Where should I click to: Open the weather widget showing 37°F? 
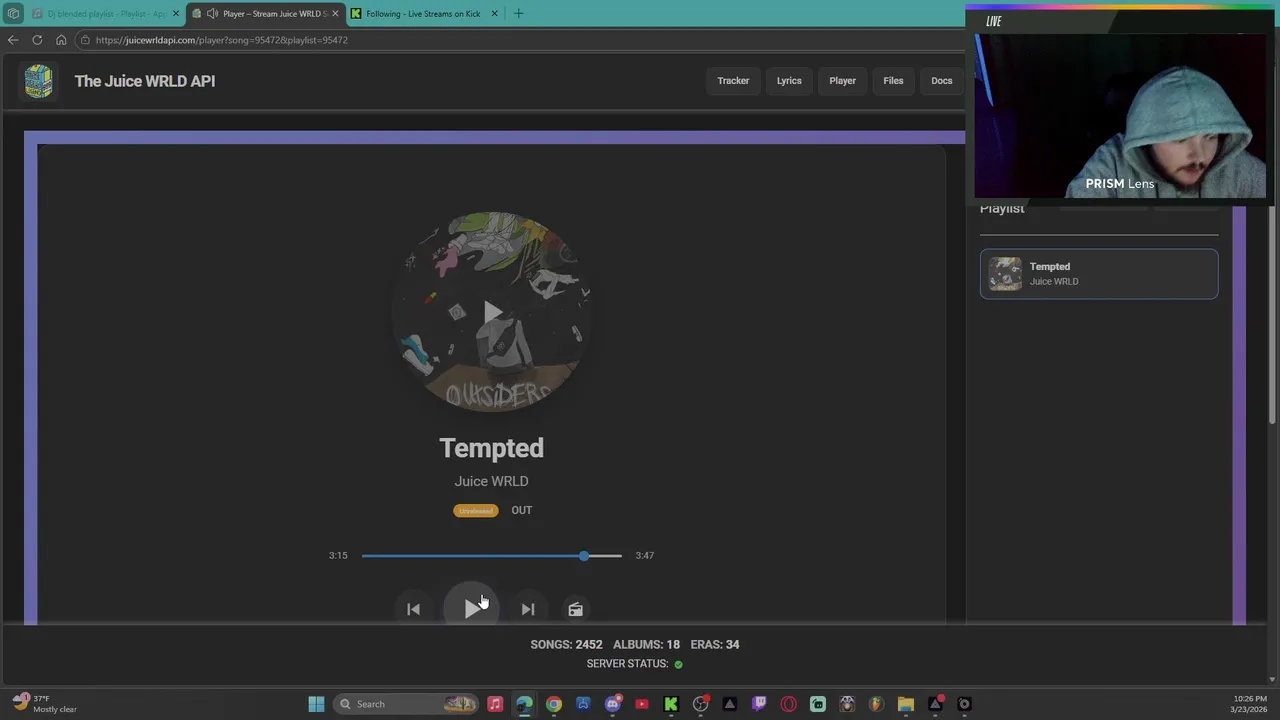(45, 704)
